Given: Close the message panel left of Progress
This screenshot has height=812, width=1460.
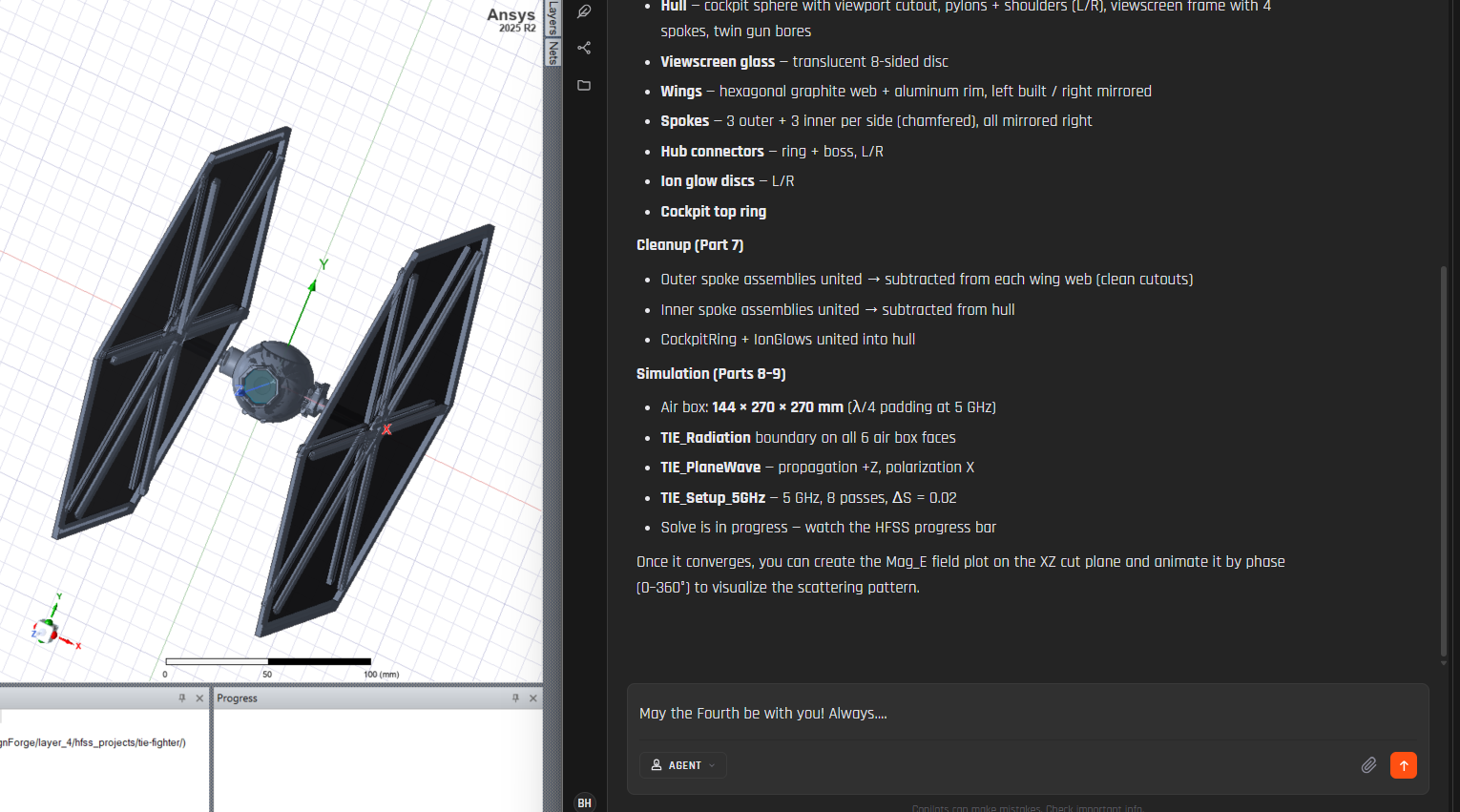Looking at the screenshot, I should [199, 698].
